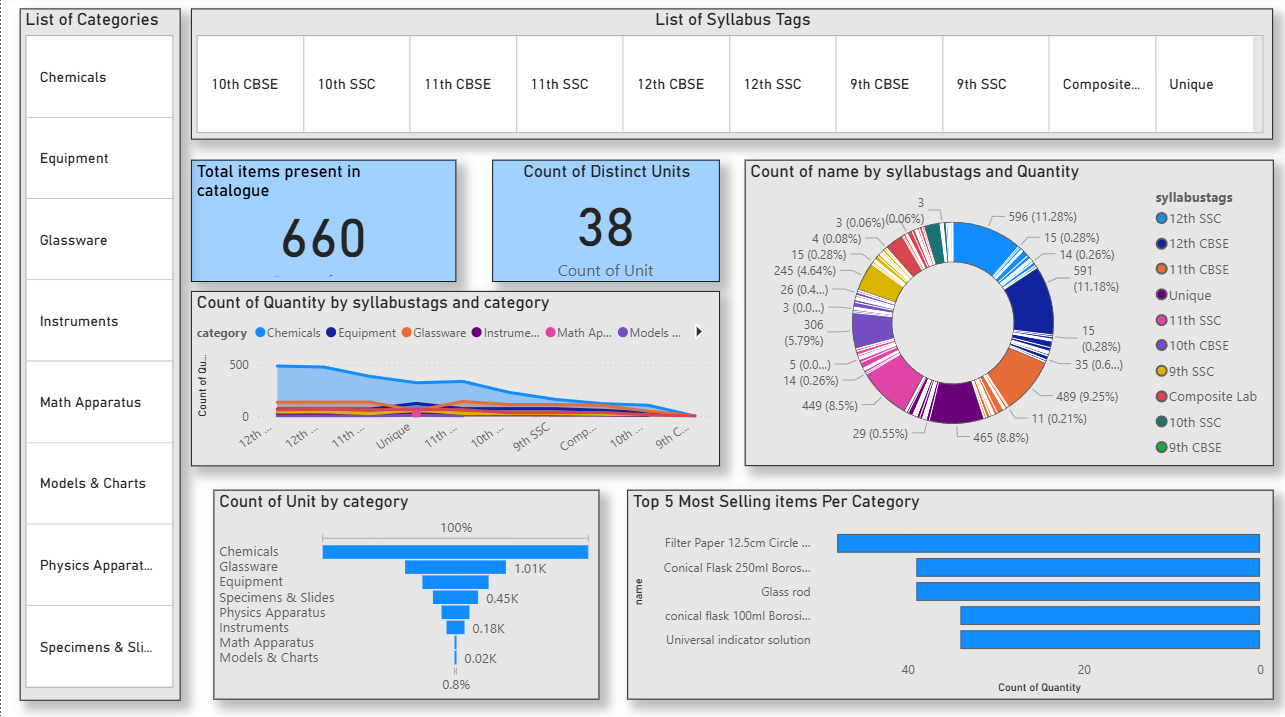Select the Filter Paper 12.5cm bar

1047,543
